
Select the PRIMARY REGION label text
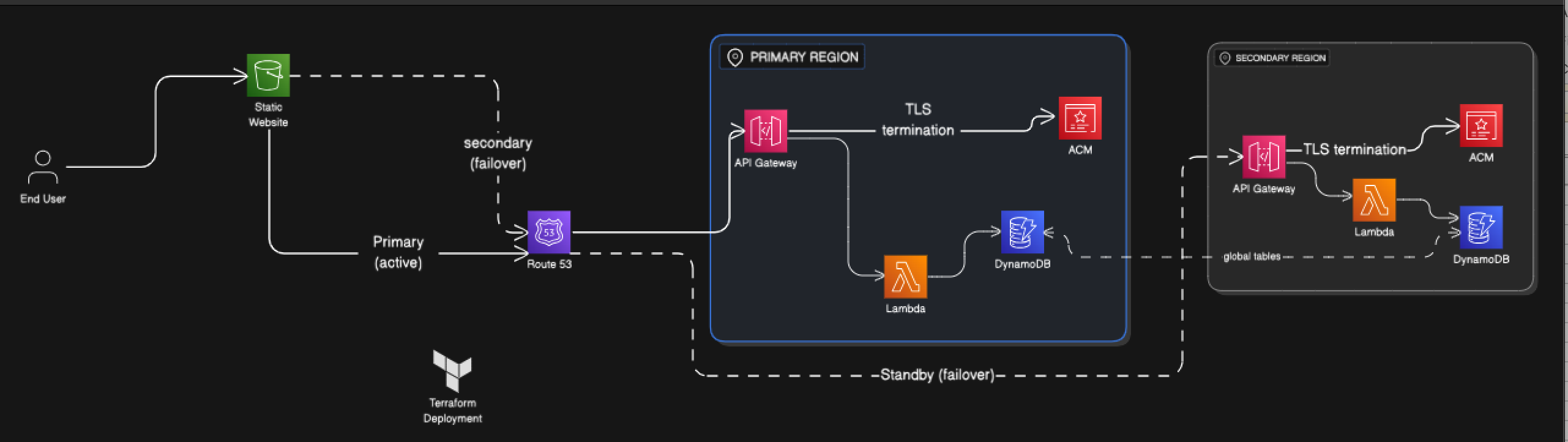pos(804,57)
